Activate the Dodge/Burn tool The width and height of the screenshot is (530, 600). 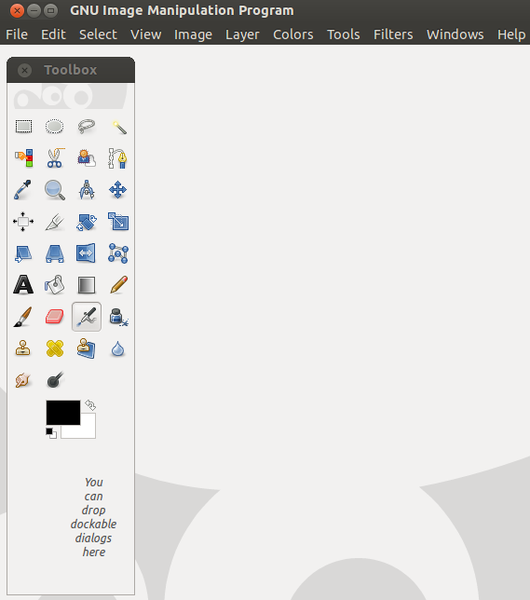pyautogui.click(x=55, y=380)
